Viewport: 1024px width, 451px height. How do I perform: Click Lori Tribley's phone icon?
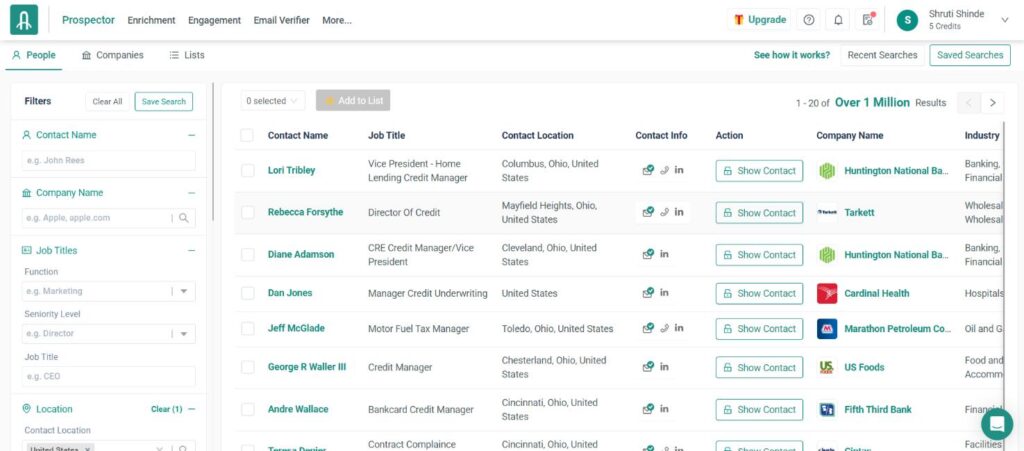(664, 170)
